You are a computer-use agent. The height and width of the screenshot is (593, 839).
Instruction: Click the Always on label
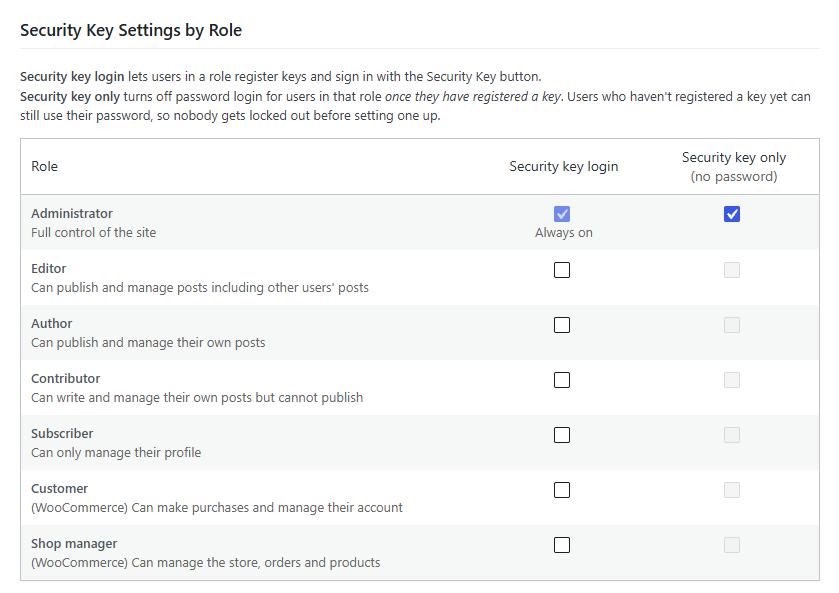click(x=563, y=233)
